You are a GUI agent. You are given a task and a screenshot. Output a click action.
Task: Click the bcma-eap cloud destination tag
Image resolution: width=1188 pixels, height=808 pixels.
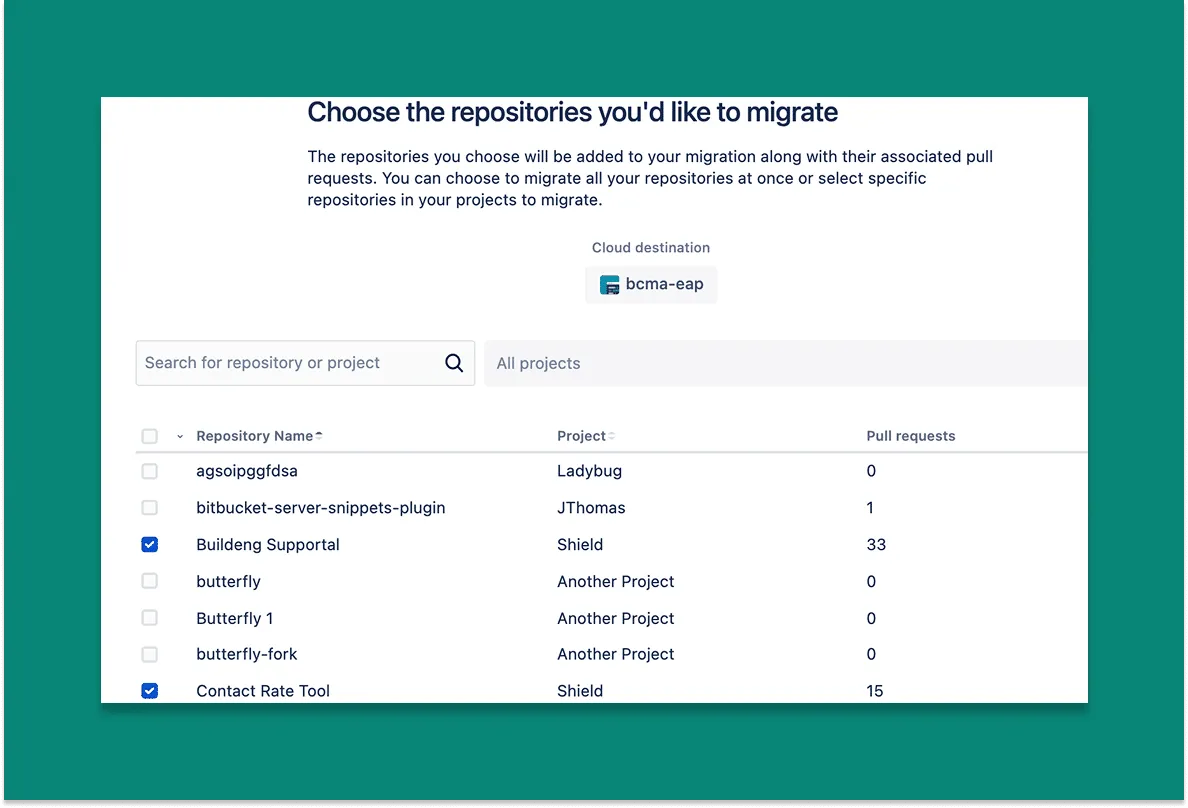[x=652, y=285]
